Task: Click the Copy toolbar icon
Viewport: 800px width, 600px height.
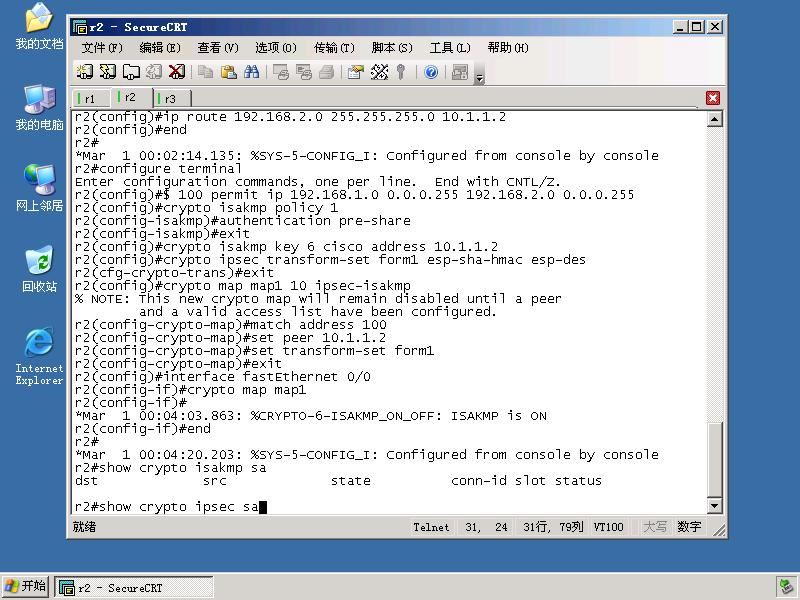Action: [x=206, y=72]
